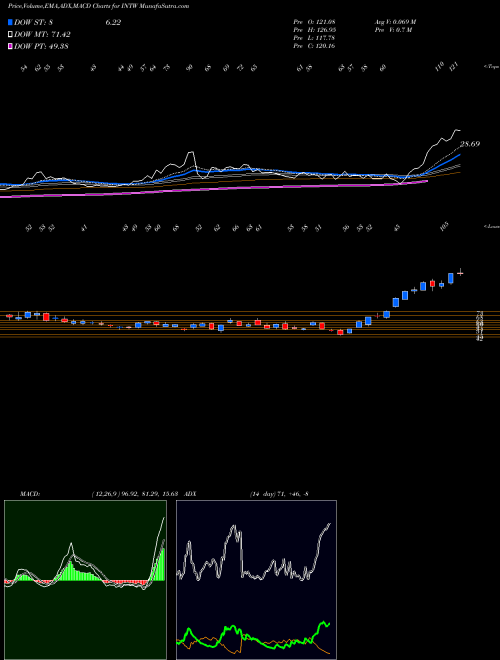This screenshot has height=660, width=500.
Task: Click the 'Avg V: 0.069 M' volume text
Action: (395, 22)
